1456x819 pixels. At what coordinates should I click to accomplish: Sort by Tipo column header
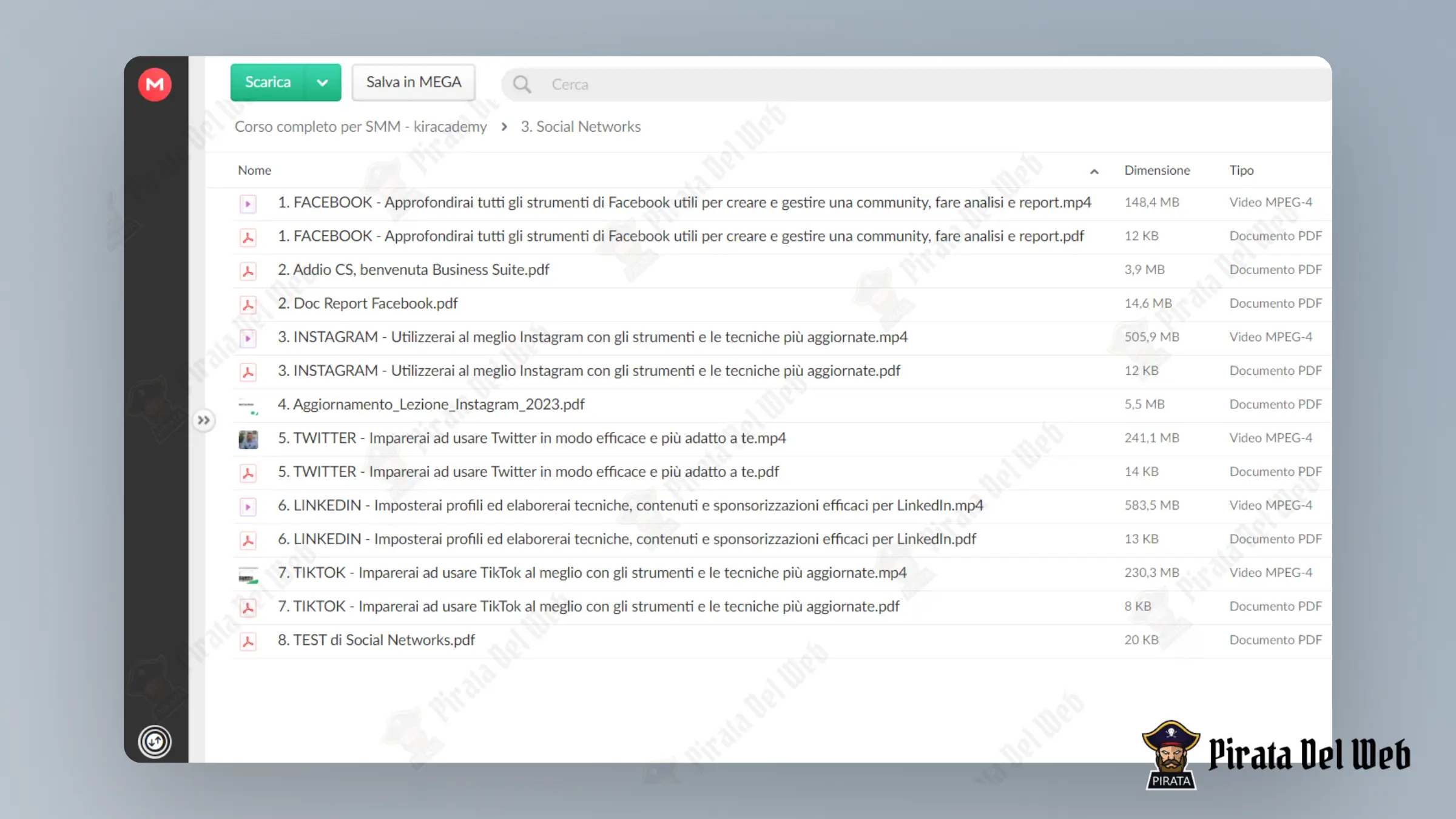click(1241, 170)
